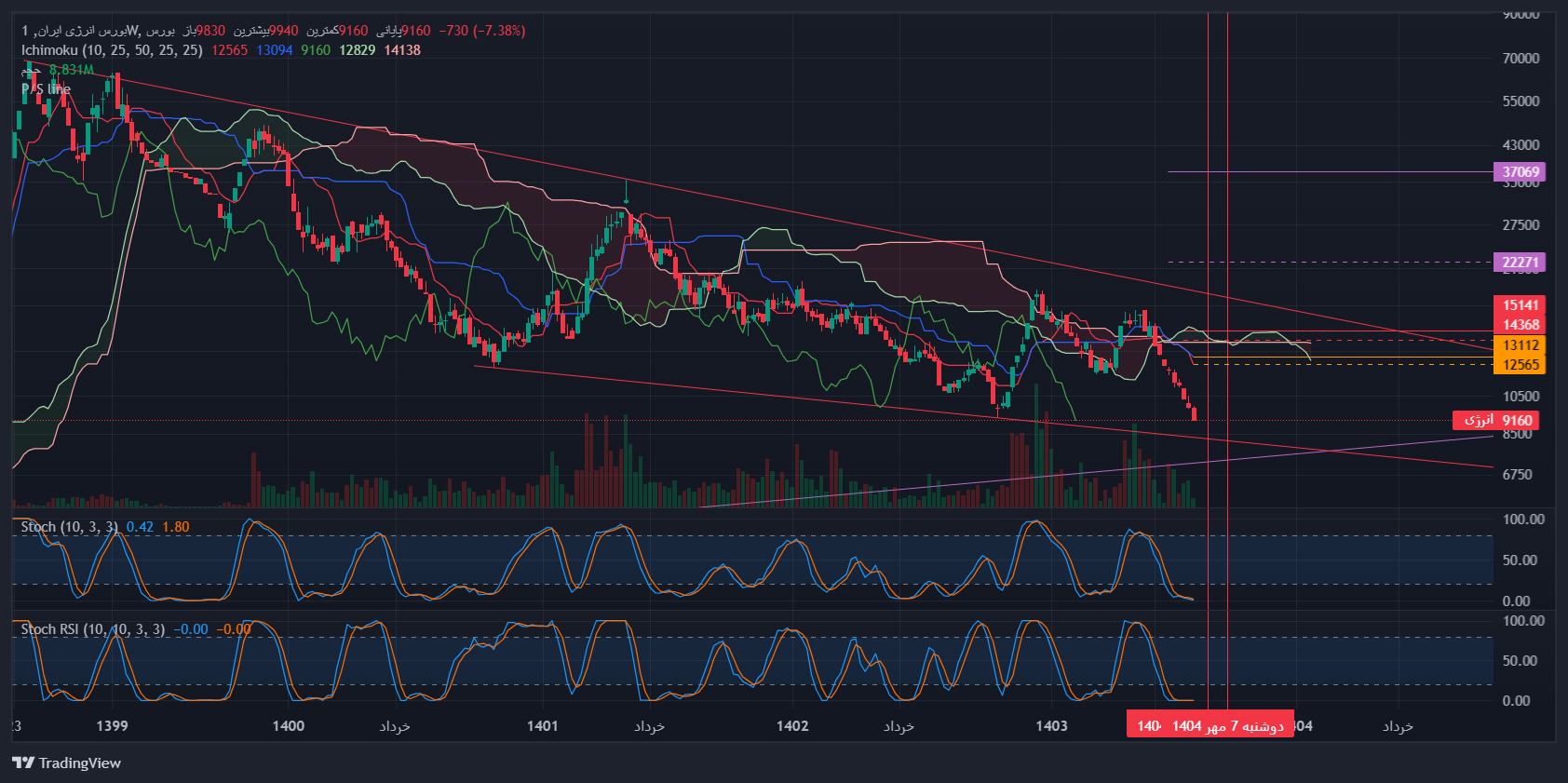Select the red 14368 price tag
The image size is (1568, 783).
click(1520, 325)
